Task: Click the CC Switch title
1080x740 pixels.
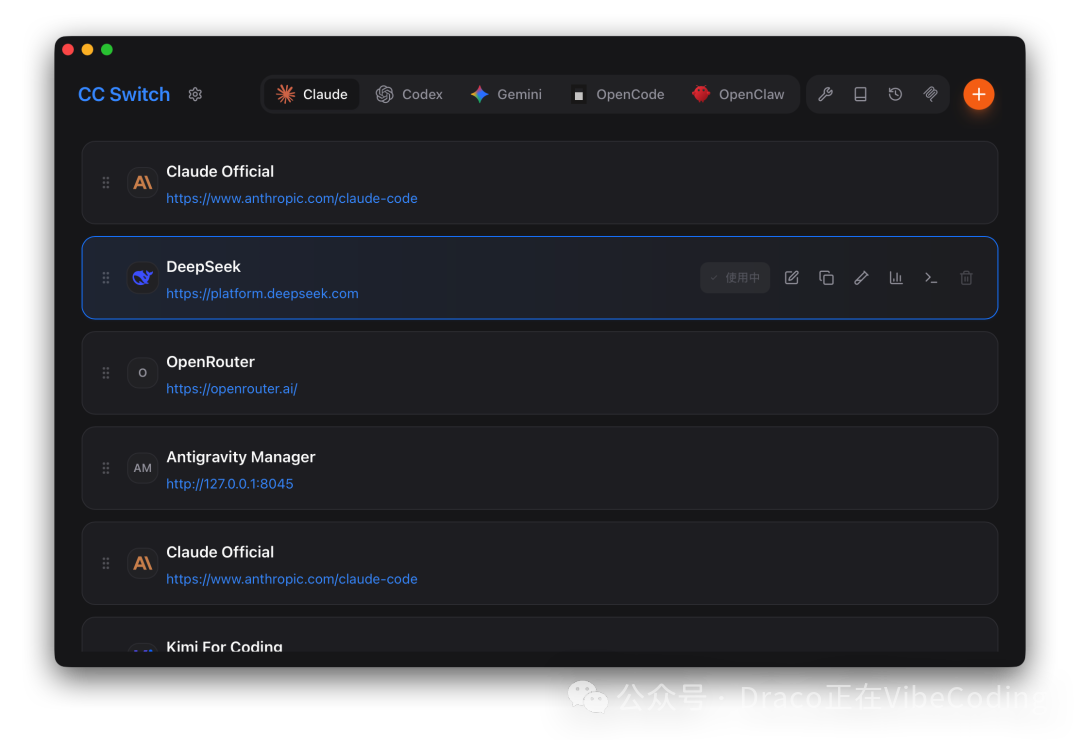Action: click(x=124, y=94)
